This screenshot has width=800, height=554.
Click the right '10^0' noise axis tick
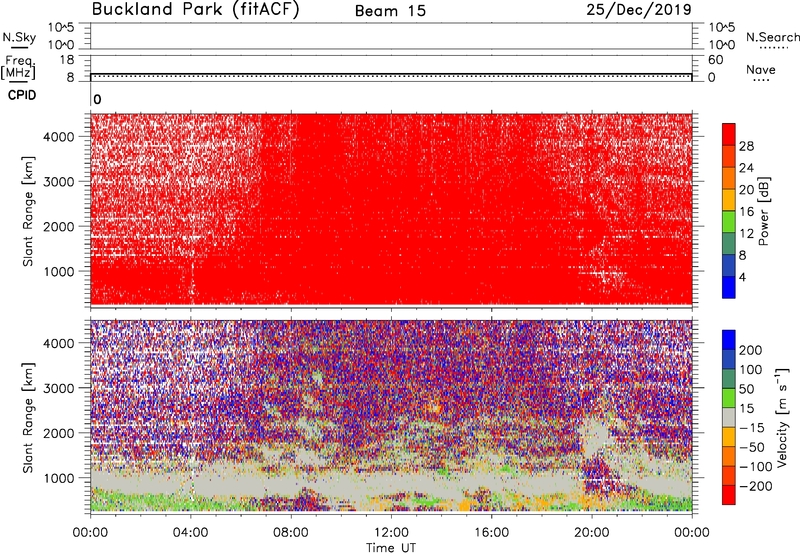[722, 45]
